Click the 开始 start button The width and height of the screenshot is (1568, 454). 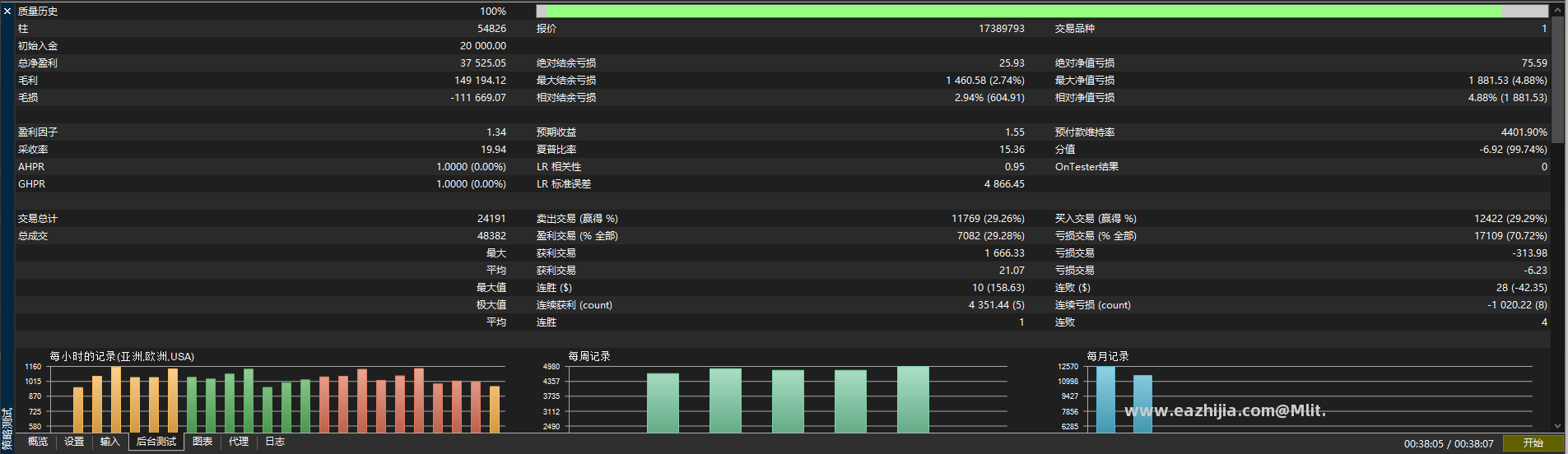pyautogui.click(x=1533, y=443)
